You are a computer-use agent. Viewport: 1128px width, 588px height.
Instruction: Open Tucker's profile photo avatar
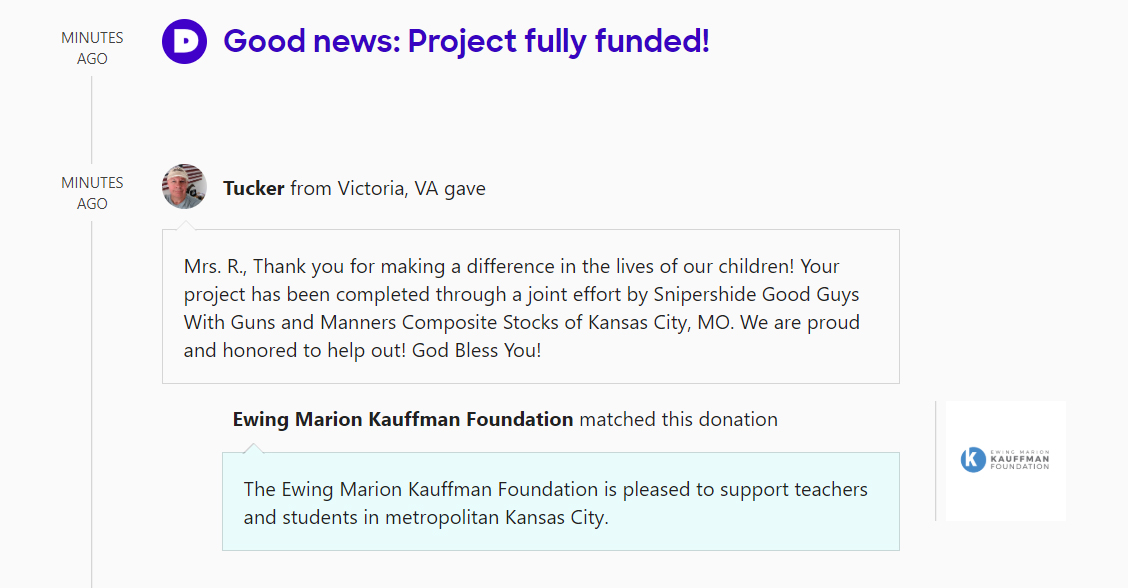point(184,187)
